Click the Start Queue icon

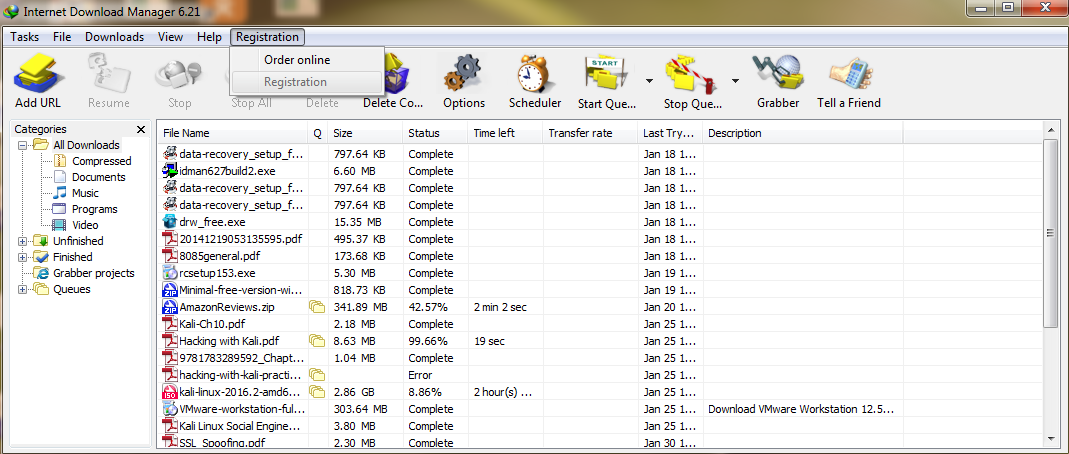click(x=607, y=74)
